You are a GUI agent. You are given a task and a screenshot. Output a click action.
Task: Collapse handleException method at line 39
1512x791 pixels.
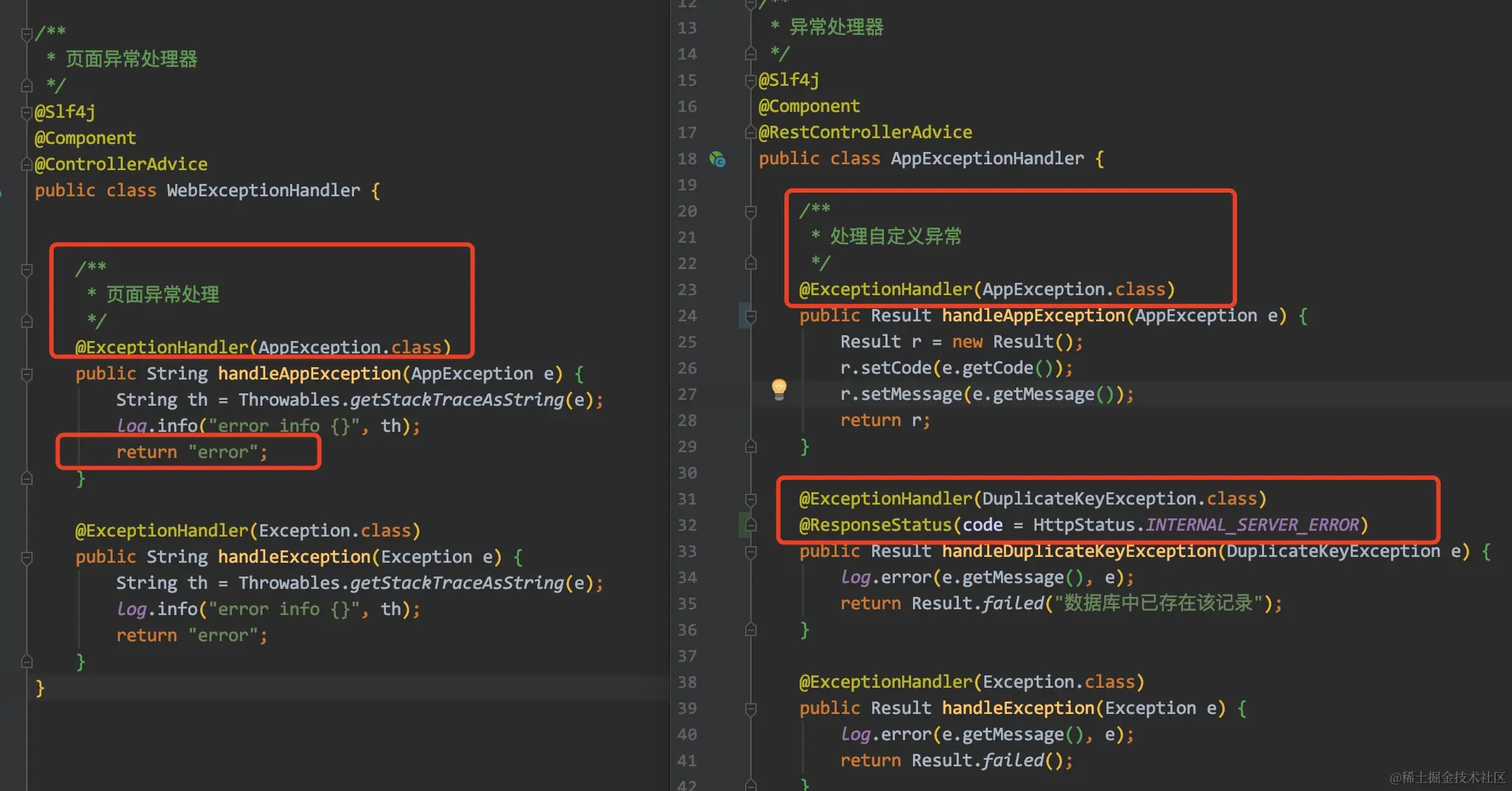(x=751, y=709)
